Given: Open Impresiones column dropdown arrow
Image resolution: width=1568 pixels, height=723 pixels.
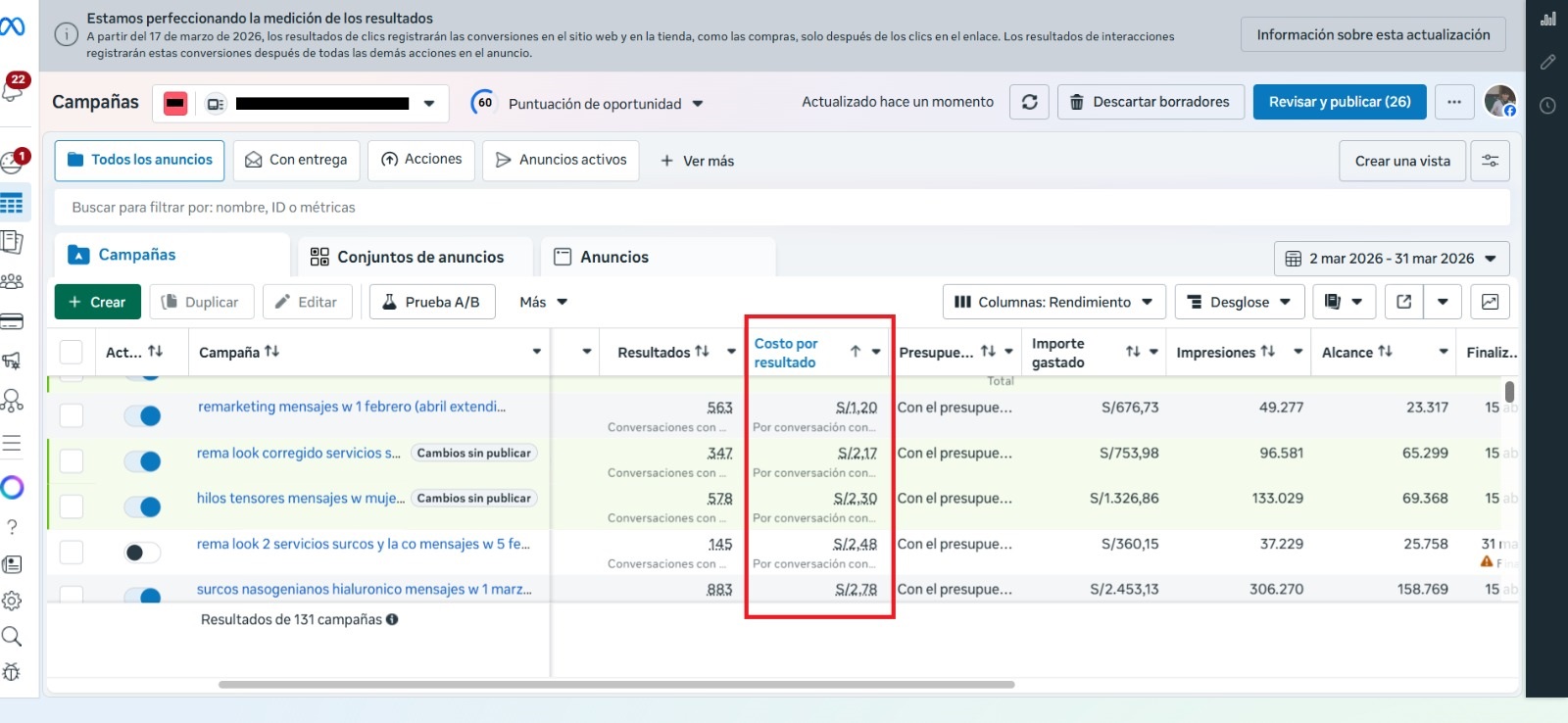Looking at the screenshot, I should point(1298,352).
